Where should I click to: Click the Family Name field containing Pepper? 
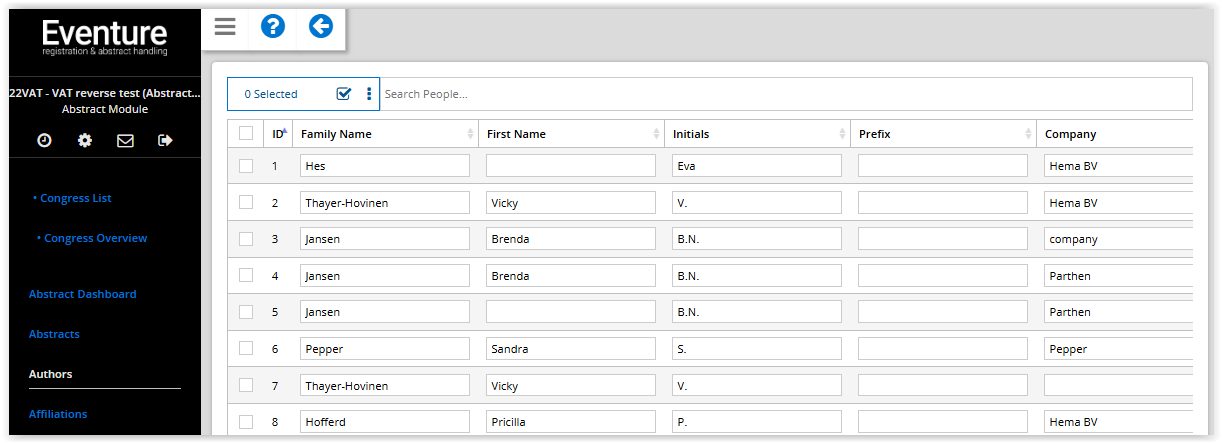pyautogui.click(x=385, y=349)
